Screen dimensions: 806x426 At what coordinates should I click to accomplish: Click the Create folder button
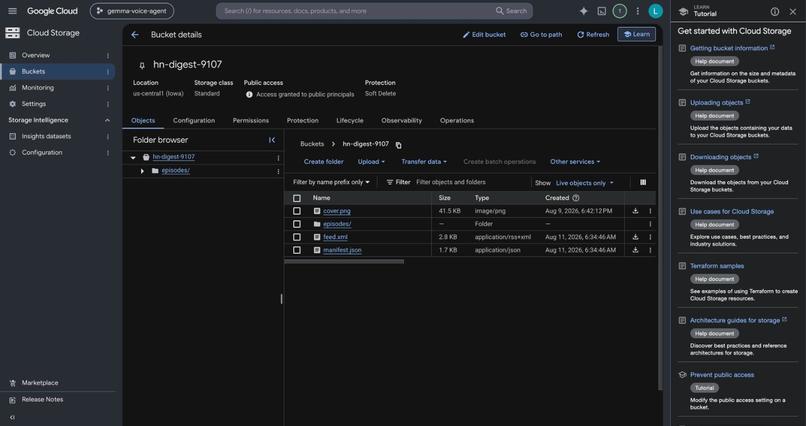click(x=324, y=161)
